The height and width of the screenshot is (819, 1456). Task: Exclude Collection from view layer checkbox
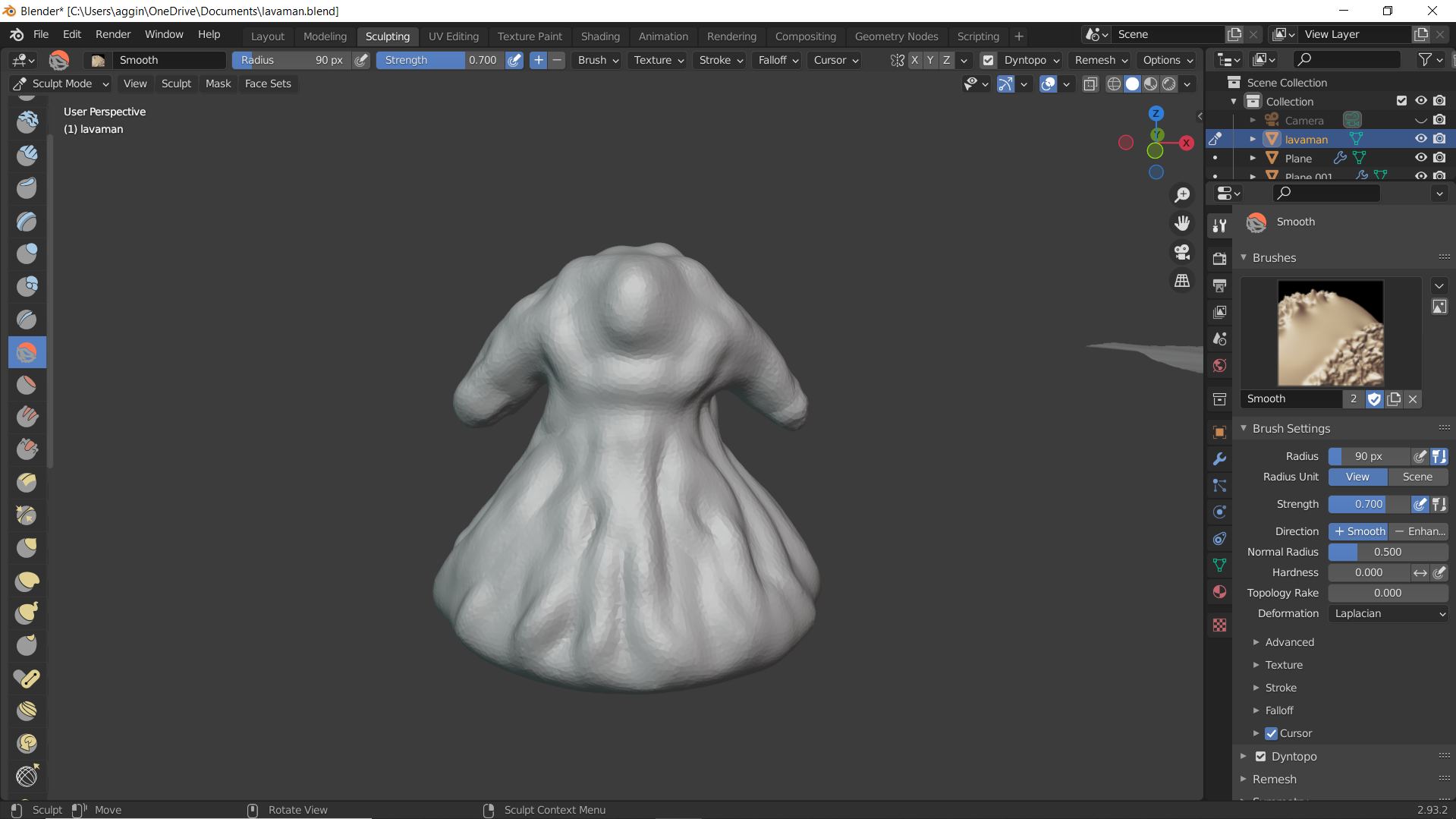click(x=1401, y=101)
